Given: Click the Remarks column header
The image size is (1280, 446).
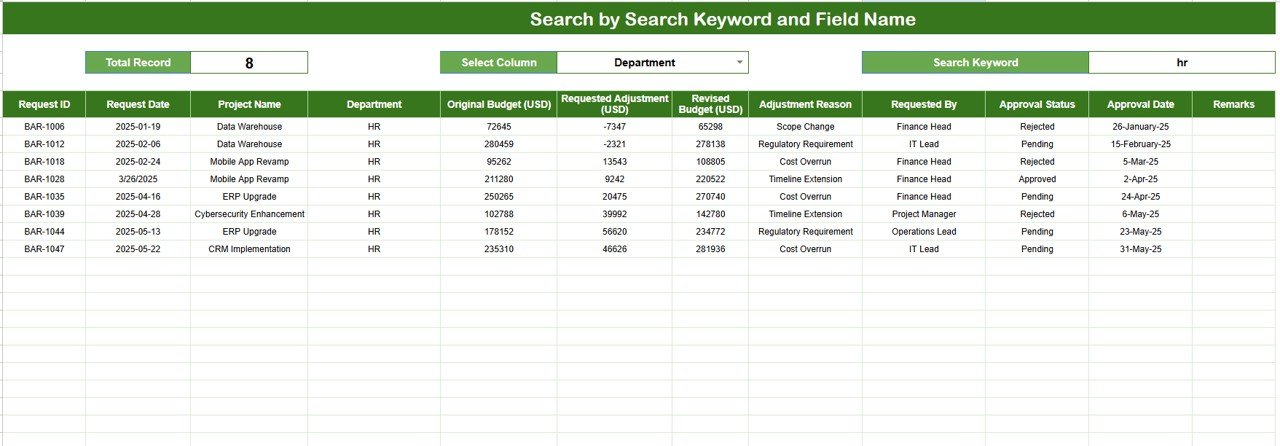Looking at the screenshot, I should 1233,104.
